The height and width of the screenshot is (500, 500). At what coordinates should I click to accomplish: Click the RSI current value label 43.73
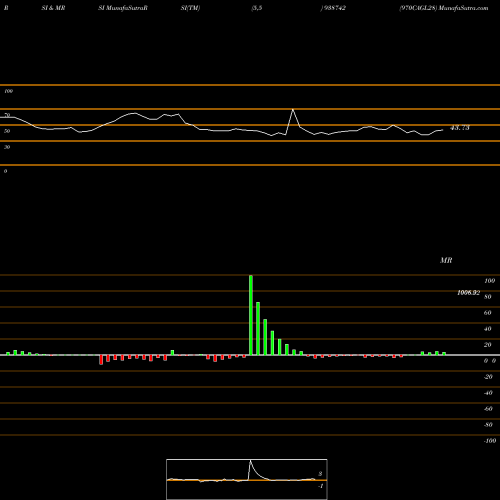pos(460,128)
